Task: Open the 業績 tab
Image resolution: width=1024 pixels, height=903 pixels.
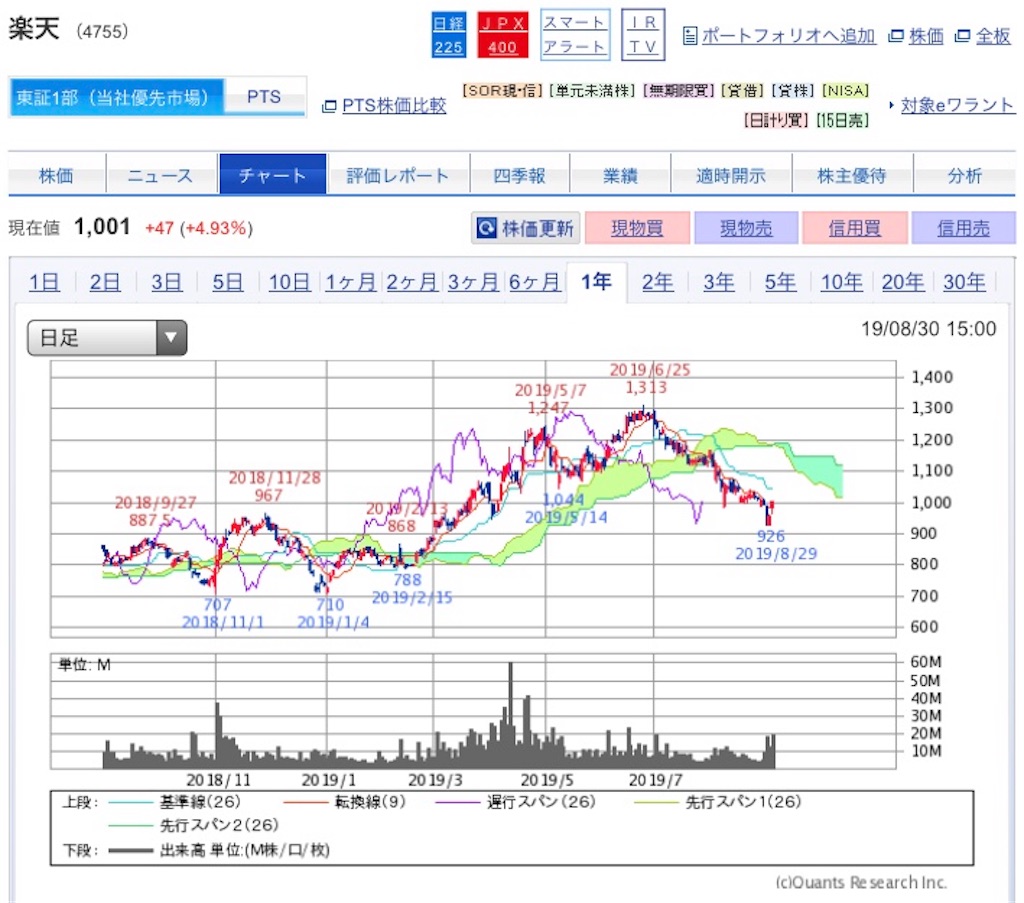Action: point(620,175)
